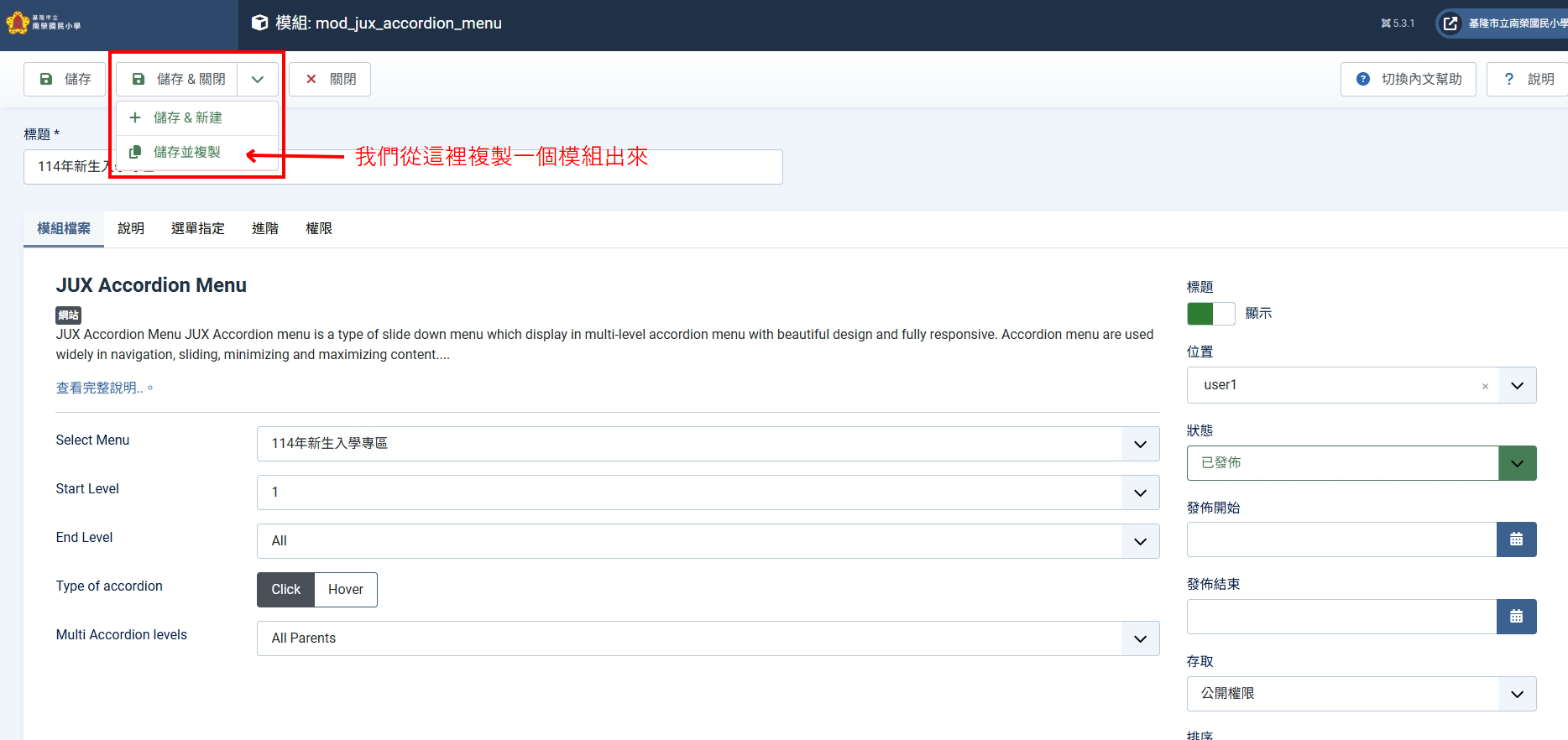Click the 發佈開始 date input field
The width and height of the screenshot is (1568, 740).
coord(1341,539)
